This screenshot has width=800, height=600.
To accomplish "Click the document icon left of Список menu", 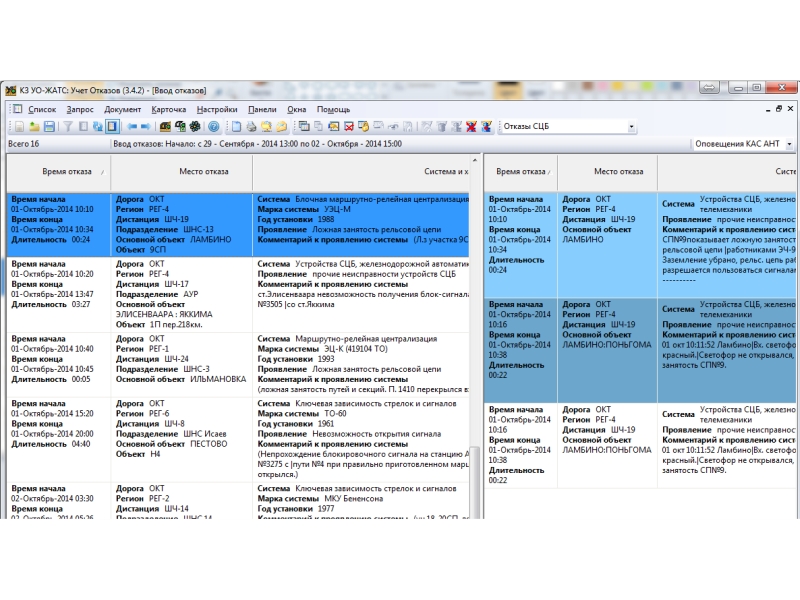I will [17, 109].
